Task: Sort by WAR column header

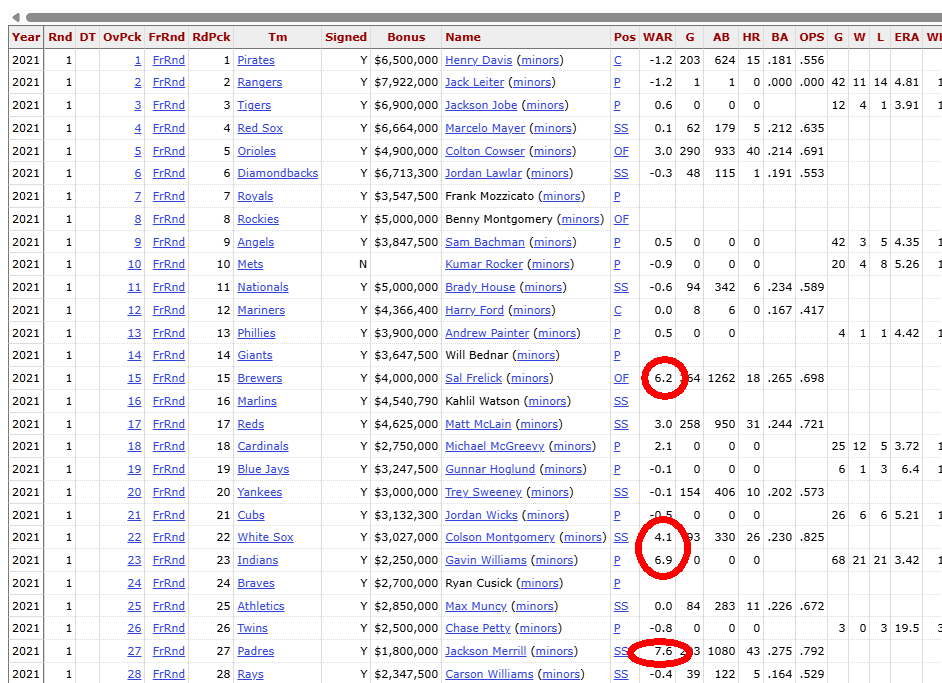Action: click(x=658, y=37)
